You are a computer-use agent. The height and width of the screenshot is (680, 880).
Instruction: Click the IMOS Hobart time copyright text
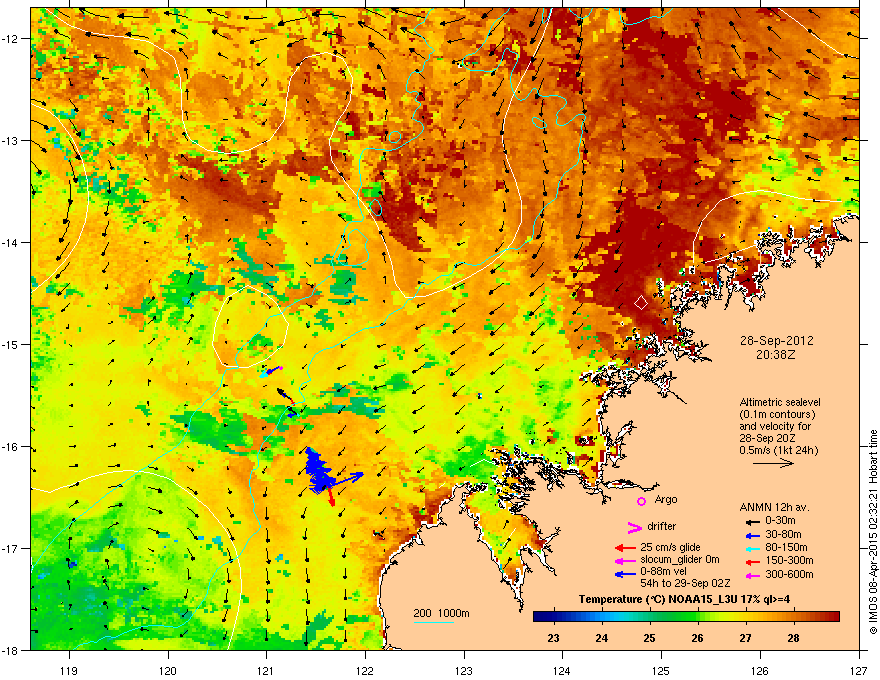(873, 532)
